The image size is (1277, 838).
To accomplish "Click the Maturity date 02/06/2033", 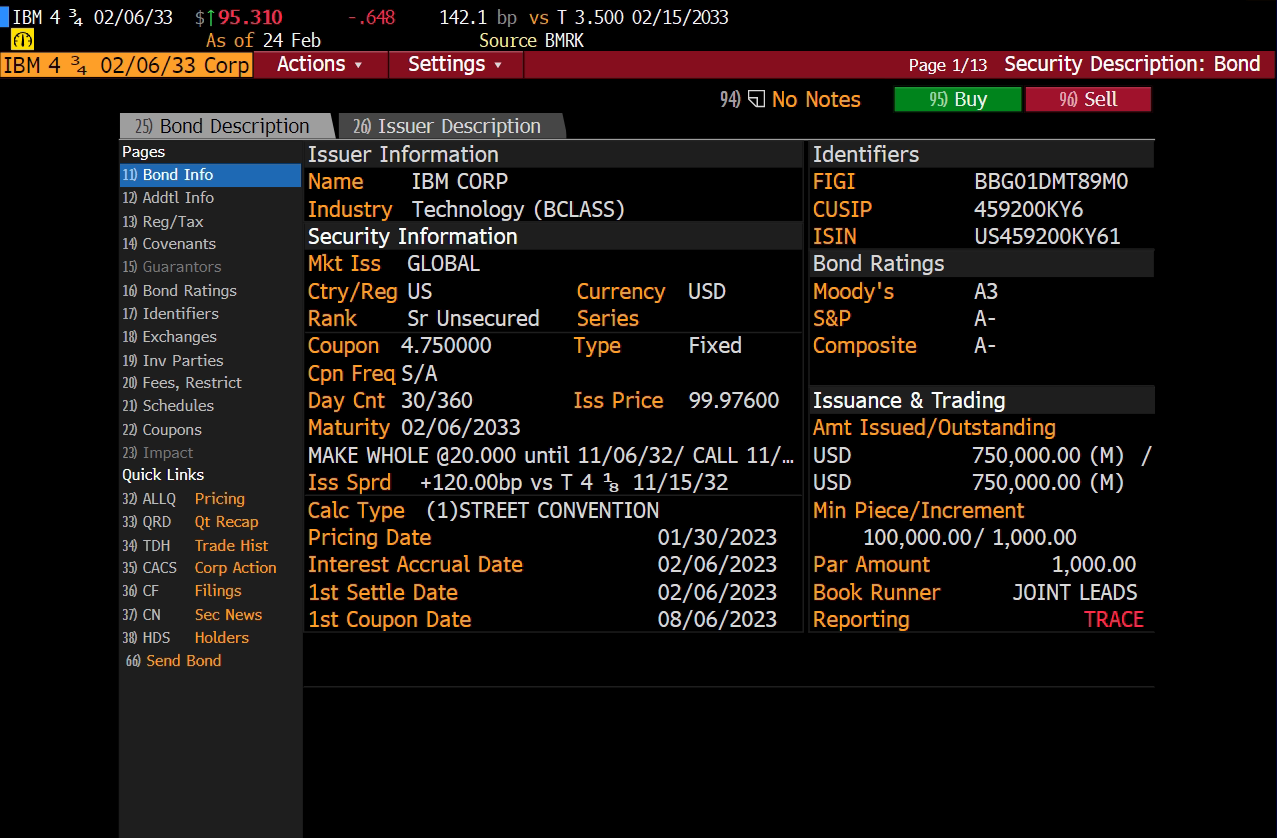I will (460, 428).
